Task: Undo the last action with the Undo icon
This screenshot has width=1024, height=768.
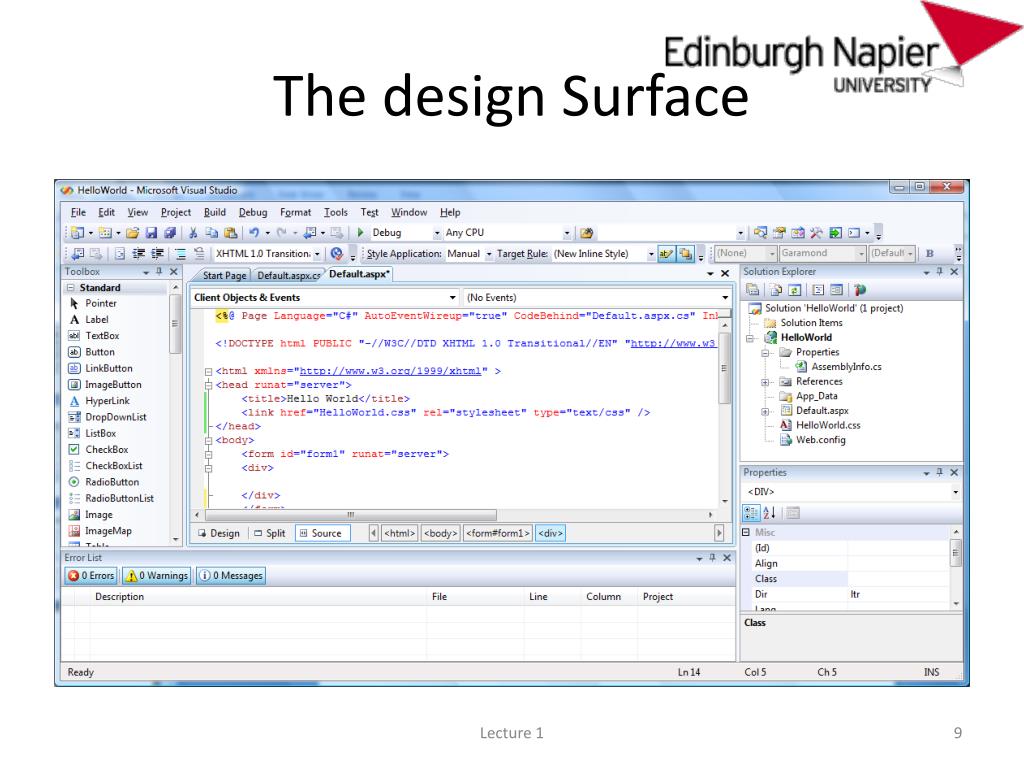Action: [254, 232]
